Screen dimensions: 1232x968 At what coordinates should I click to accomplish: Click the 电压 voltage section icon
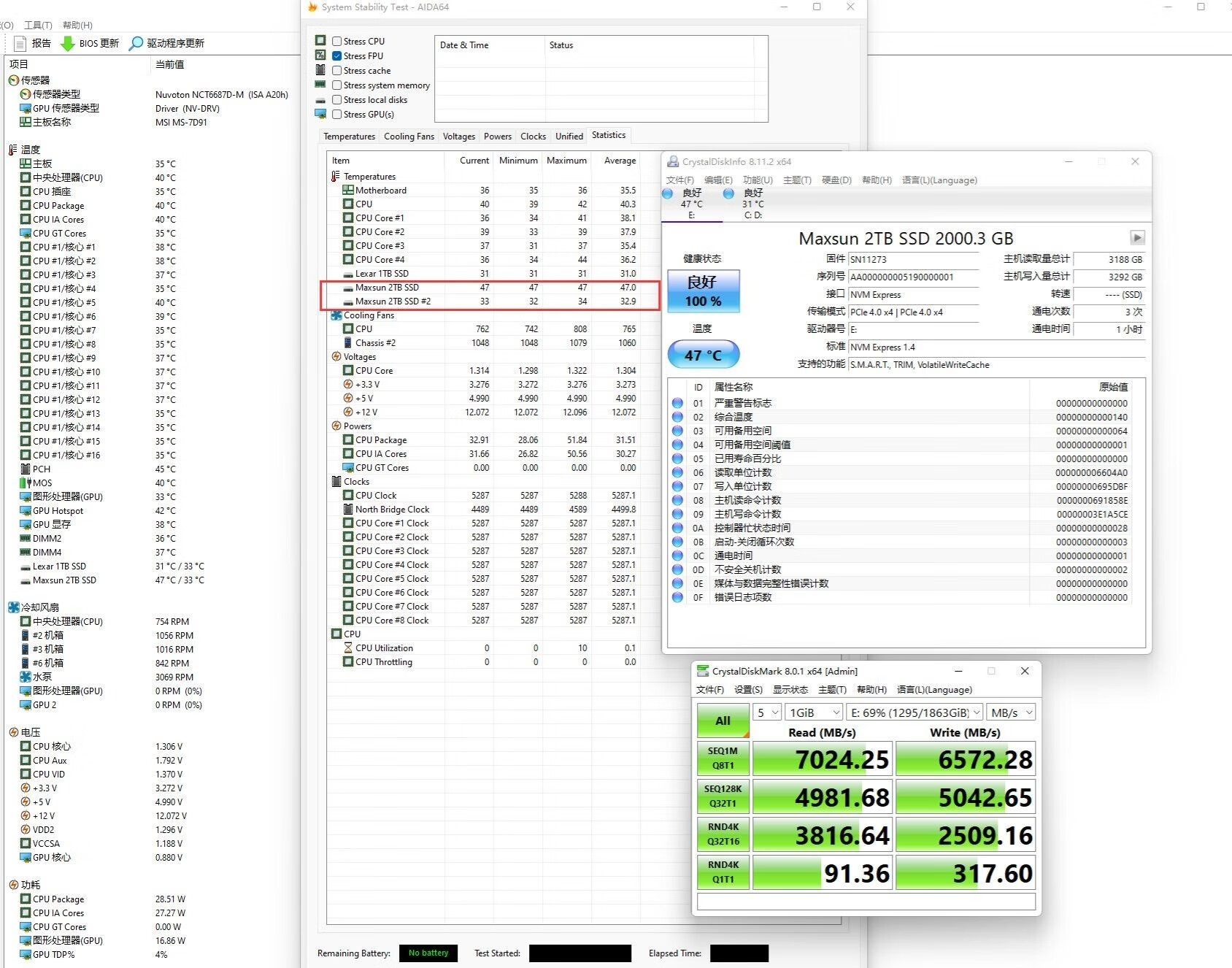14,732
